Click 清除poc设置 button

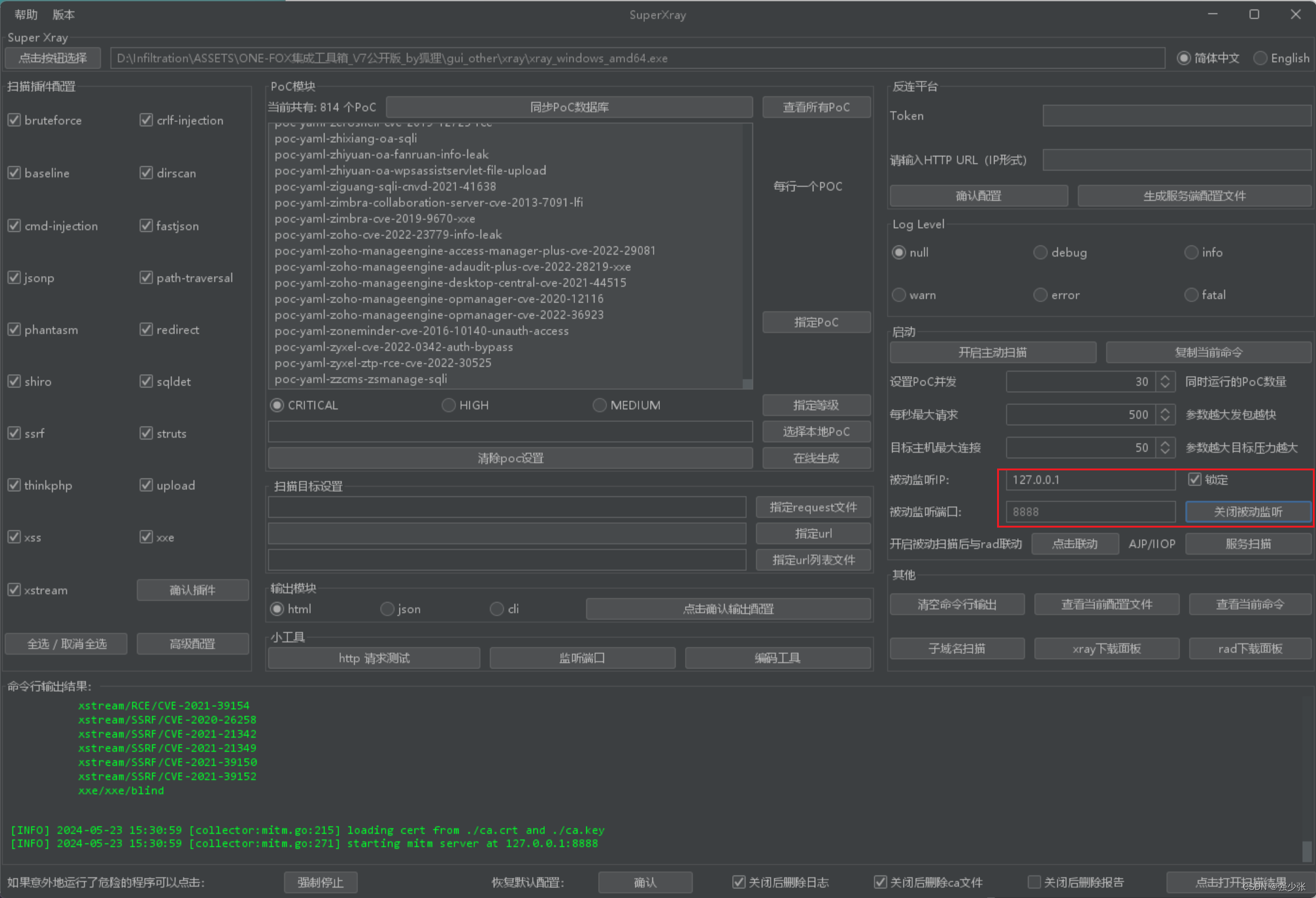[510, 458]
